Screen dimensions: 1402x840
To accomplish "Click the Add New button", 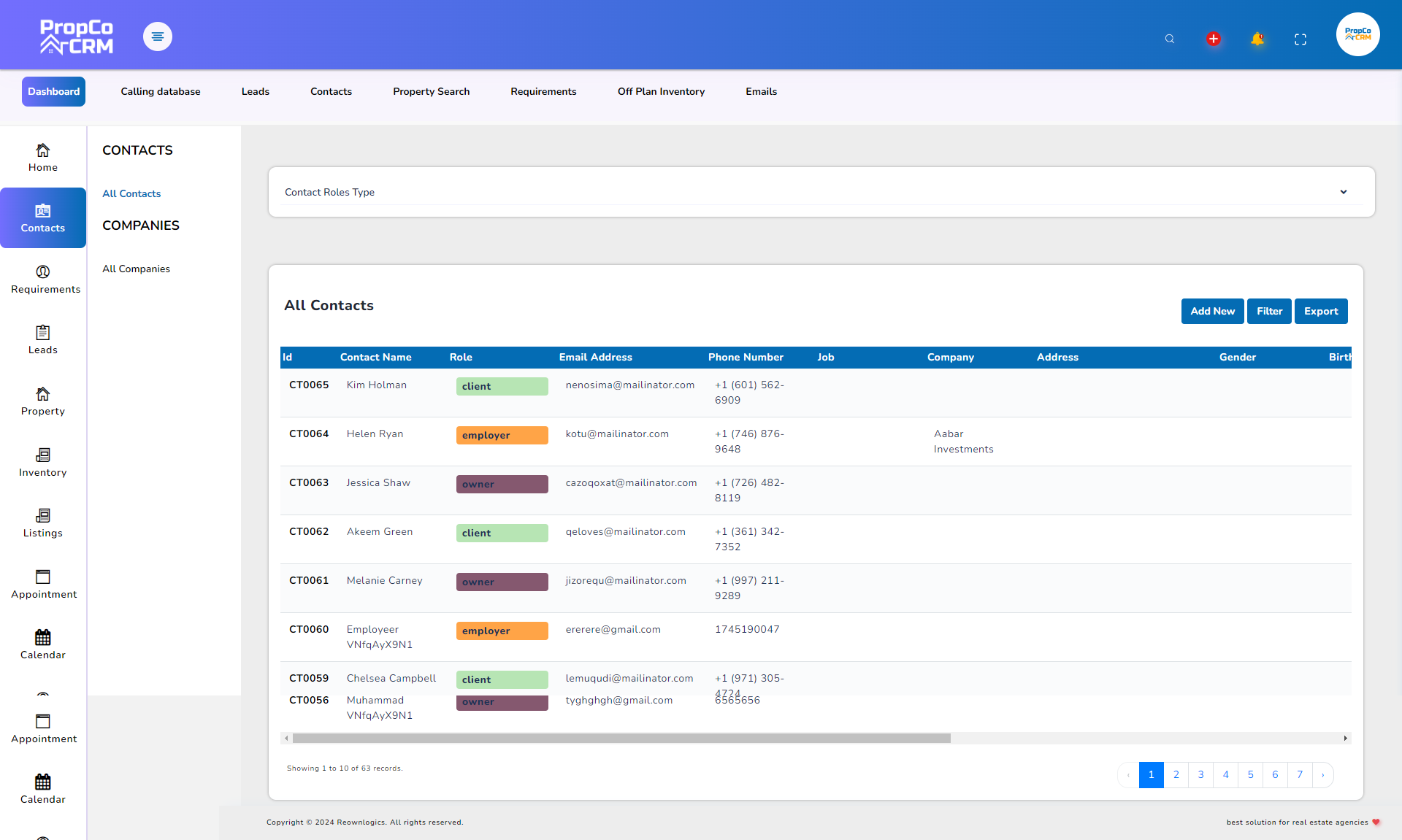I will coord(1212,311).
